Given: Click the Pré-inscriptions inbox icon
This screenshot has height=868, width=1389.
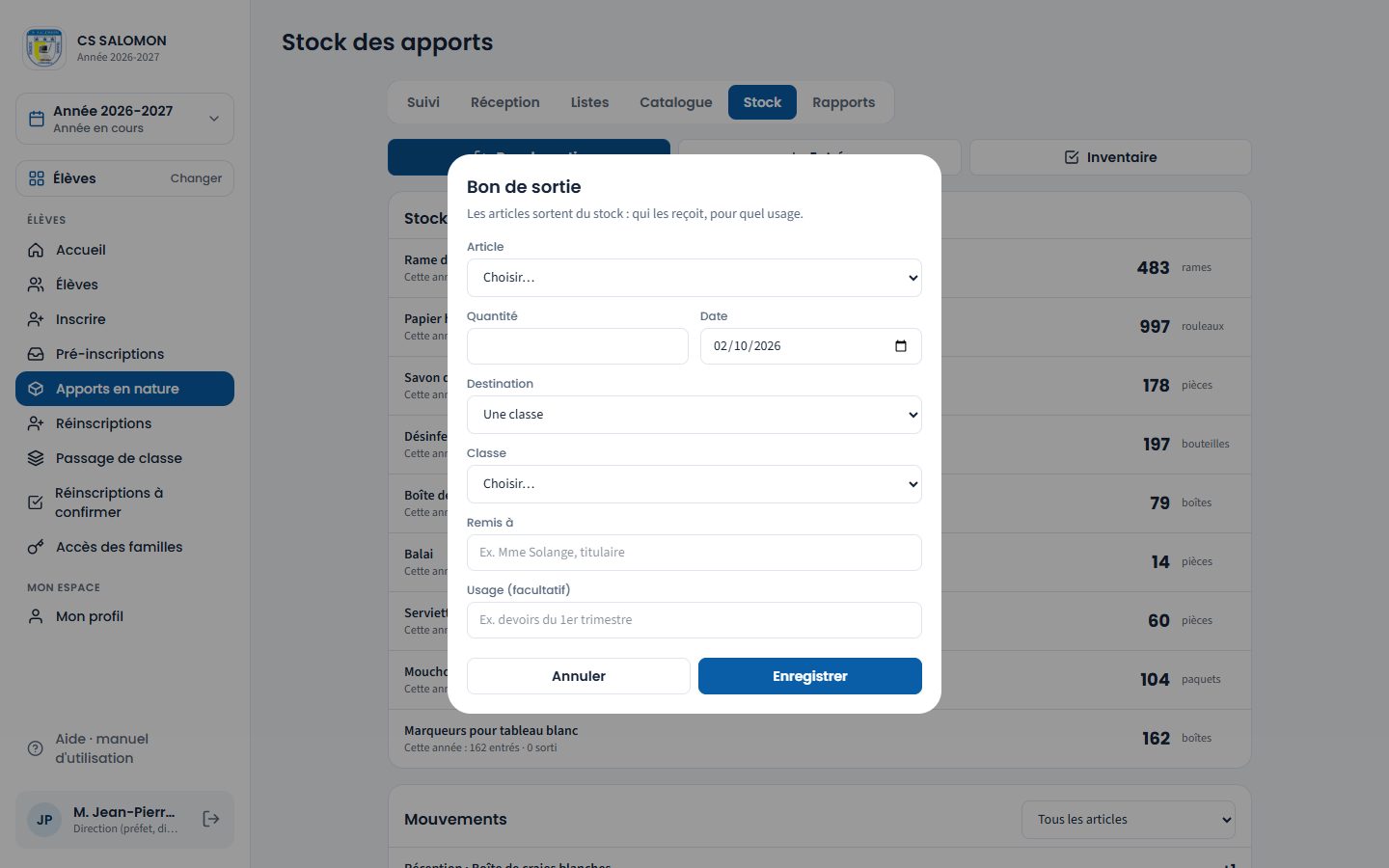Looking at the screenshot, I should click(36, 354).
